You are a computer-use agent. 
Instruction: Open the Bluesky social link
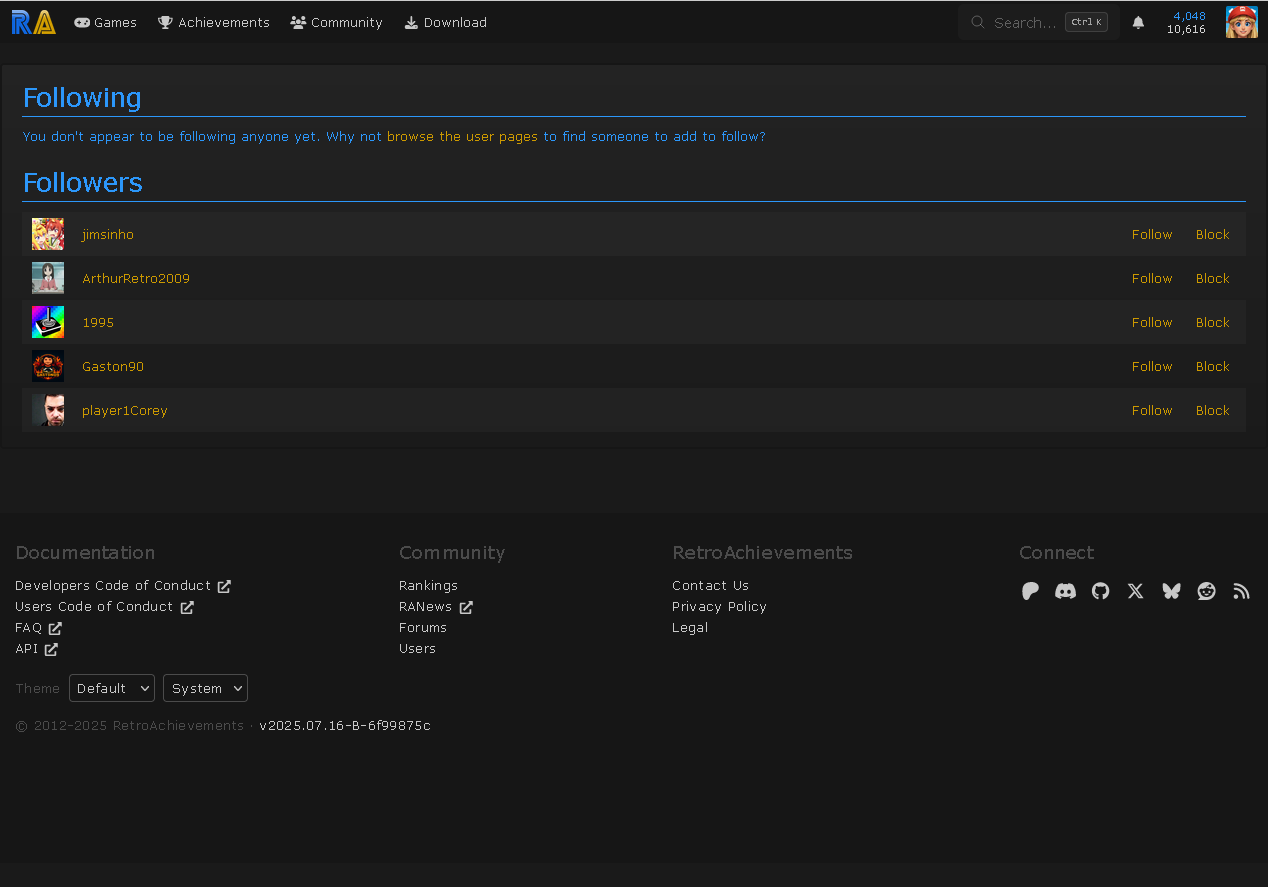click(1171, 591)
